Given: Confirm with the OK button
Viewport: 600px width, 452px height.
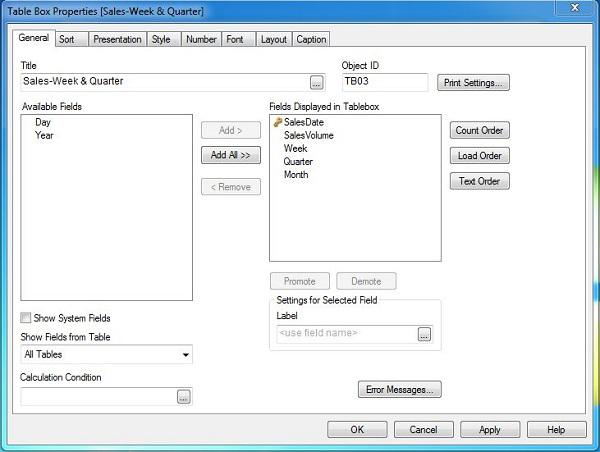Looking at the screenshot, I should (x=357, y=430).
